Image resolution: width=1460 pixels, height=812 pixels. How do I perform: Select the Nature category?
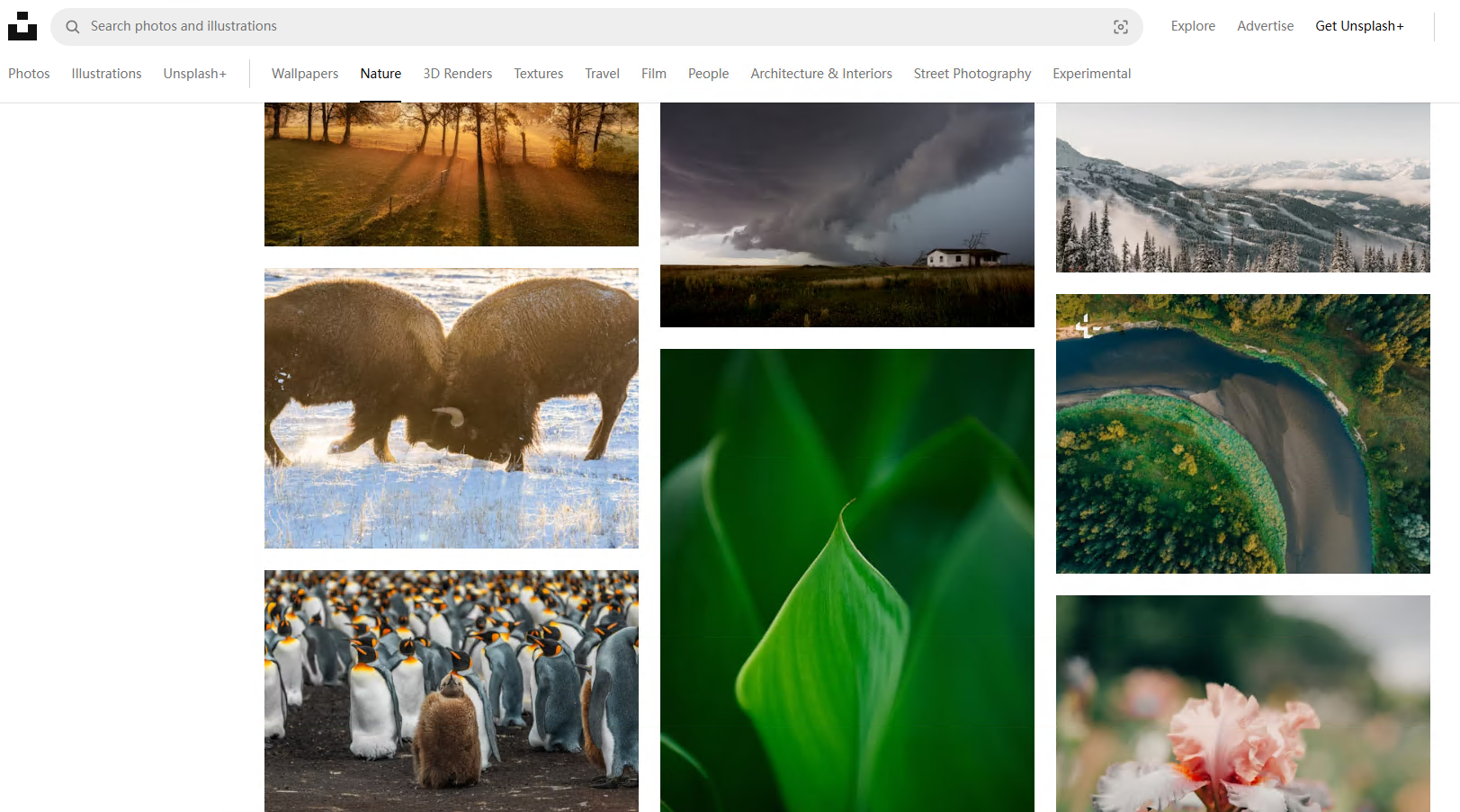[x=381, y=74]
